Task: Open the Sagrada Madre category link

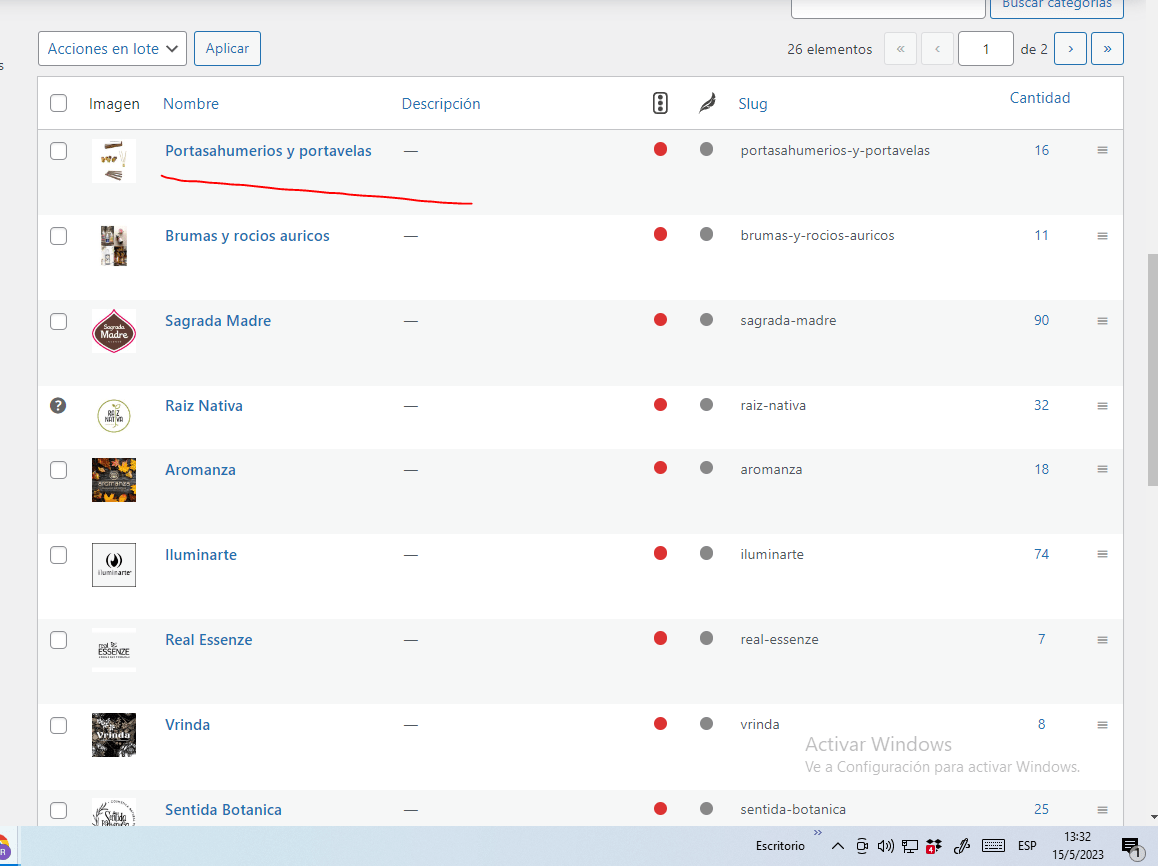Action: (218, 320)
